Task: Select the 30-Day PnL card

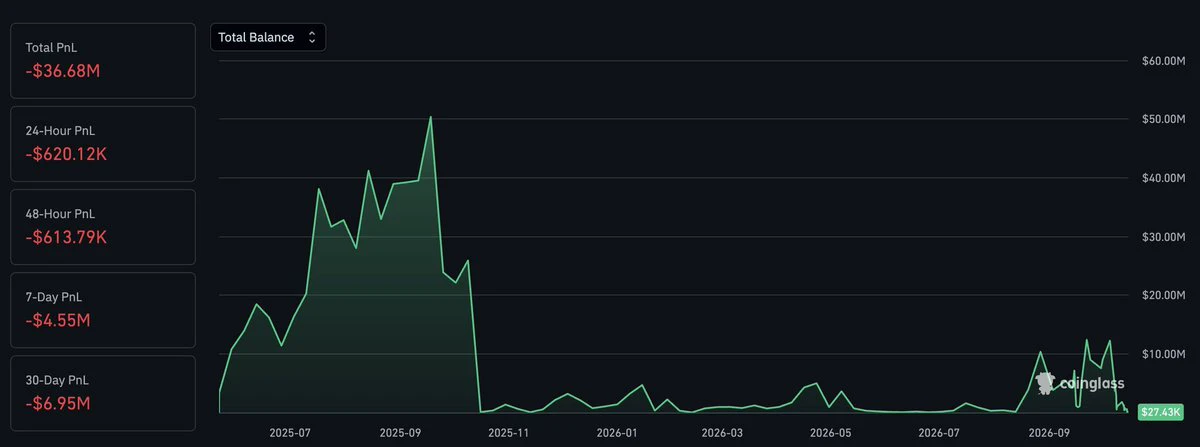Action: pyautogui.click(x=102, y=393)
